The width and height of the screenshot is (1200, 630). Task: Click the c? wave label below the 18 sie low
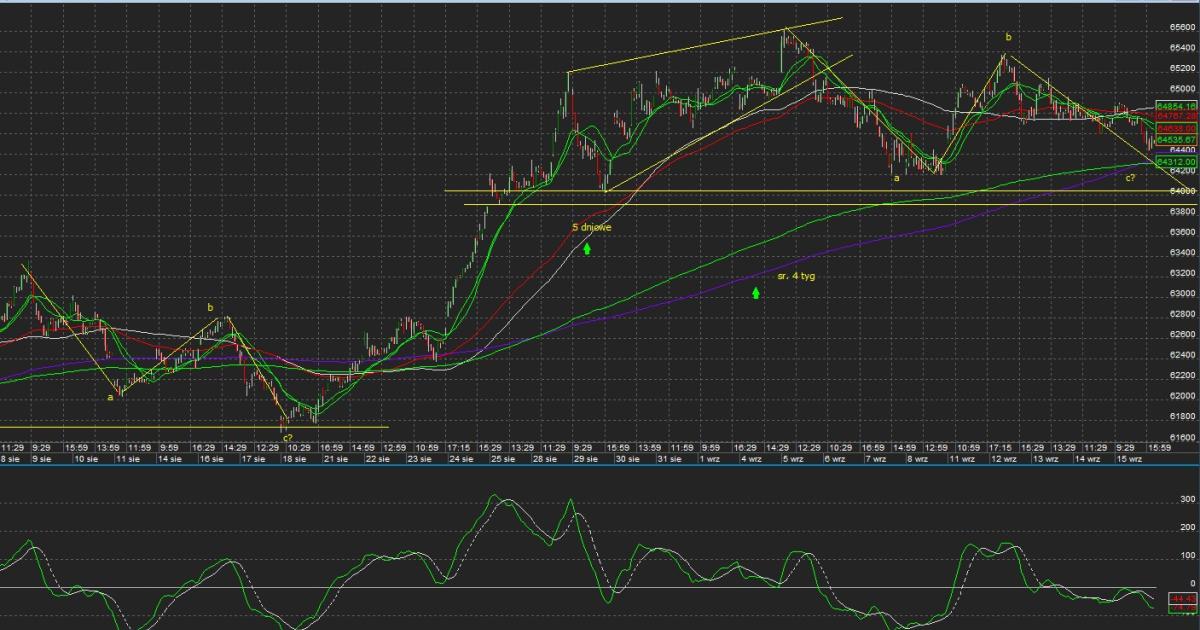pos(286,438)
